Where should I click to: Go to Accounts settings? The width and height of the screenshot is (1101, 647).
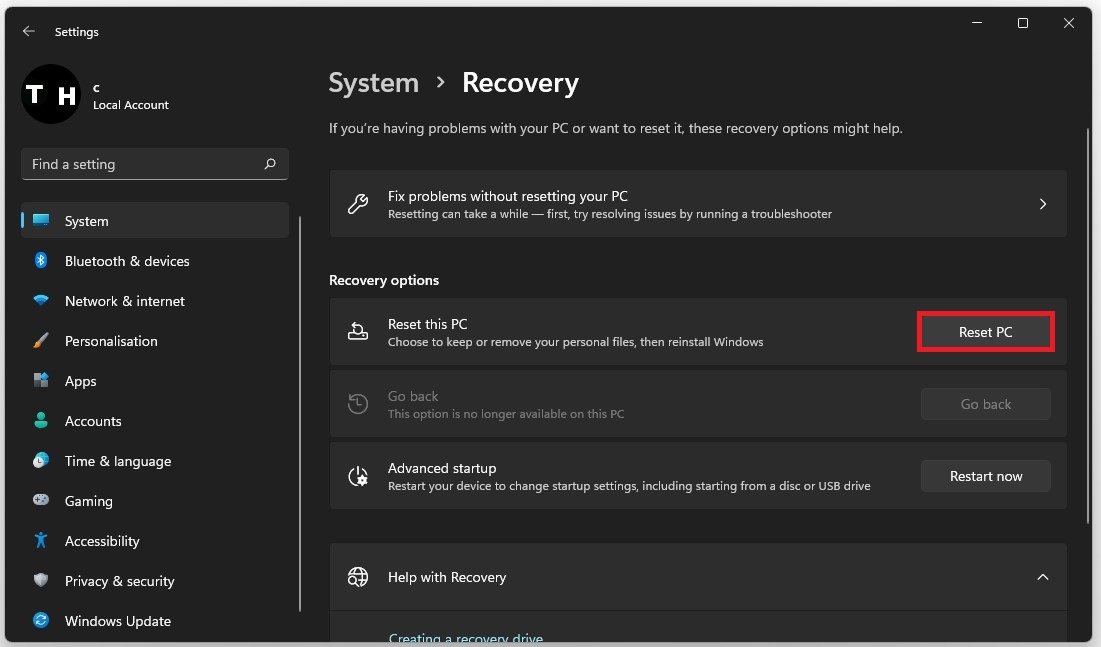tap(93, 421)
